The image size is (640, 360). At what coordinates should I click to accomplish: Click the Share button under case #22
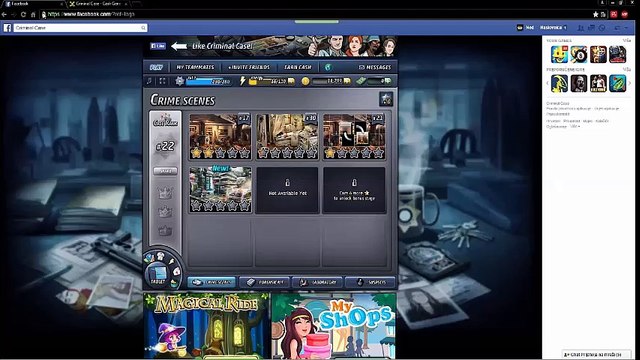coord(165,171)
